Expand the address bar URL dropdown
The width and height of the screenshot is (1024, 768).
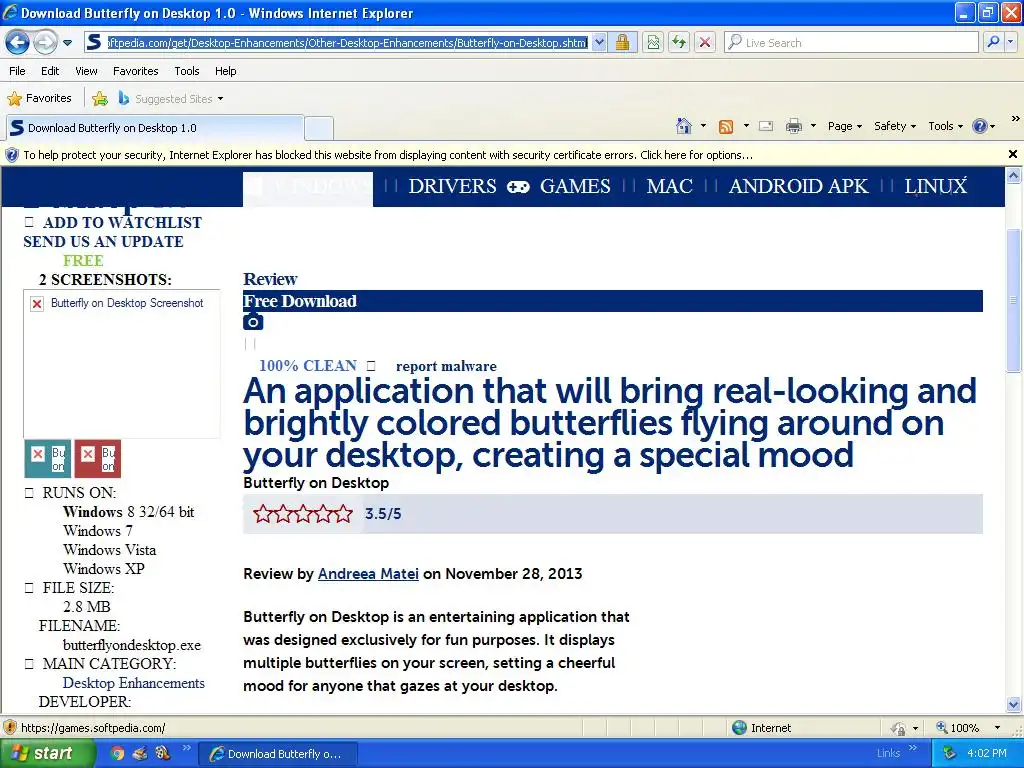tap(599, 43)
